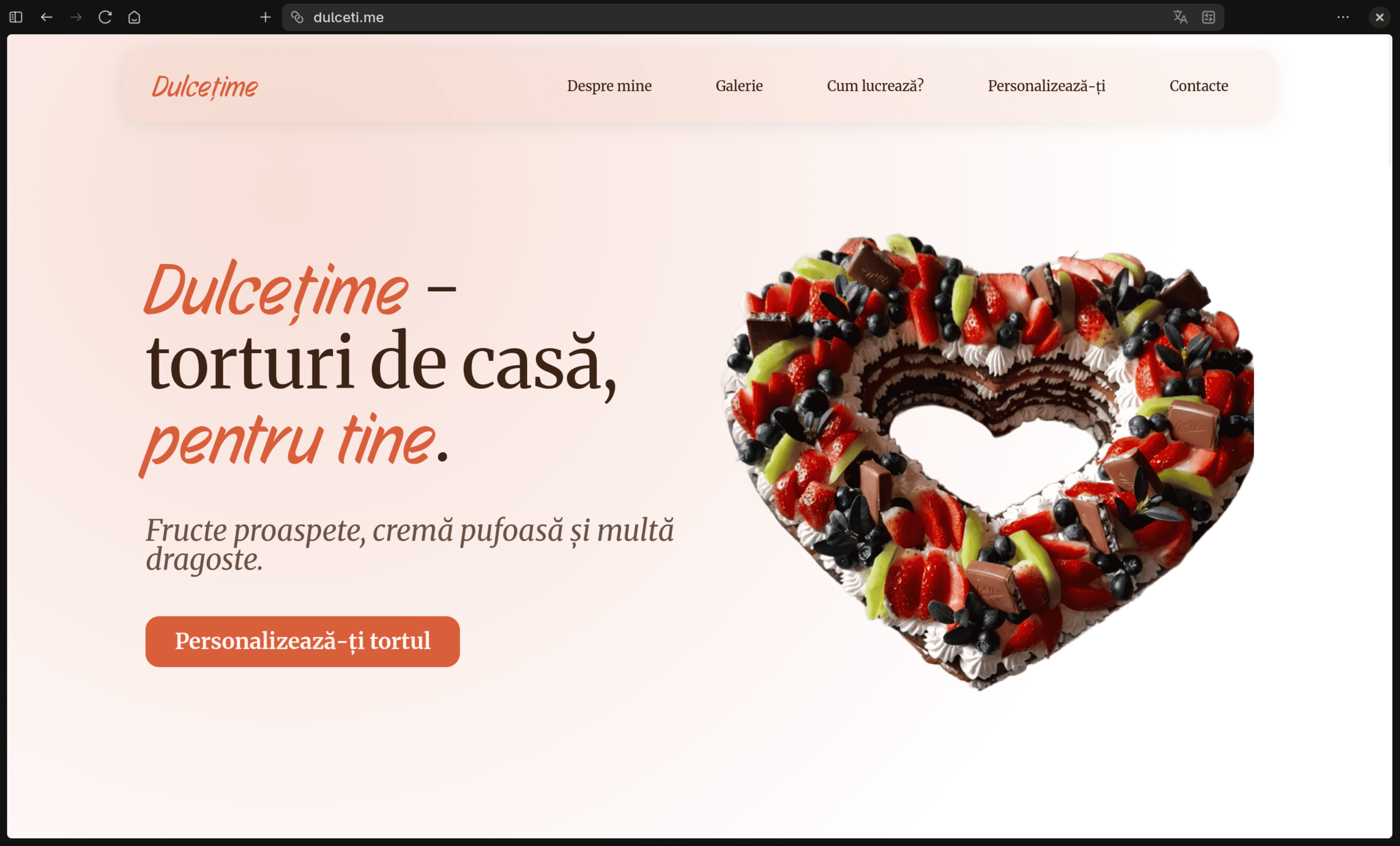
Task: Close the window with the X button
Action: [1379, 17]
